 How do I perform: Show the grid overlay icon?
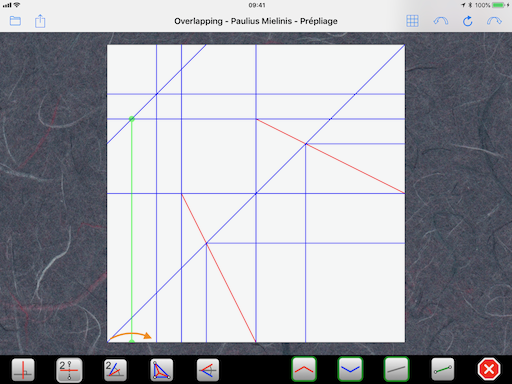[412, 21]
